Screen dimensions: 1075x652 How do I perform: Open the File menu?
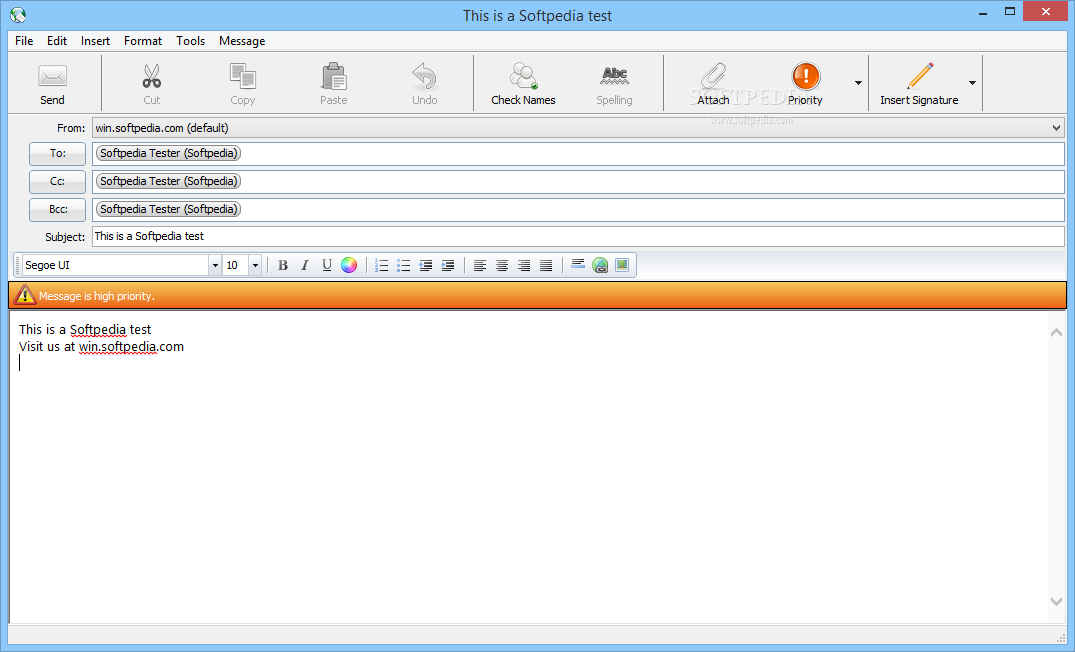[24, 41]
